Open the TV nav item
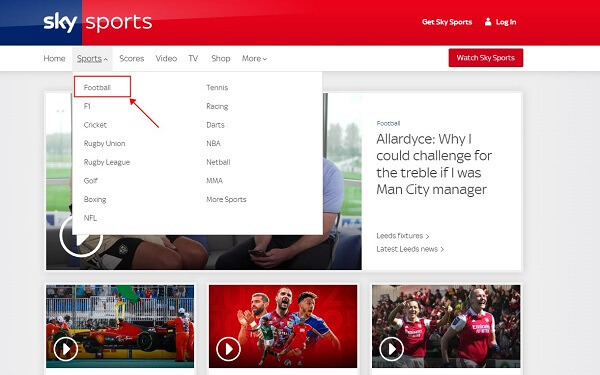This screenshot has width=600, height=375. pos(193,59)
